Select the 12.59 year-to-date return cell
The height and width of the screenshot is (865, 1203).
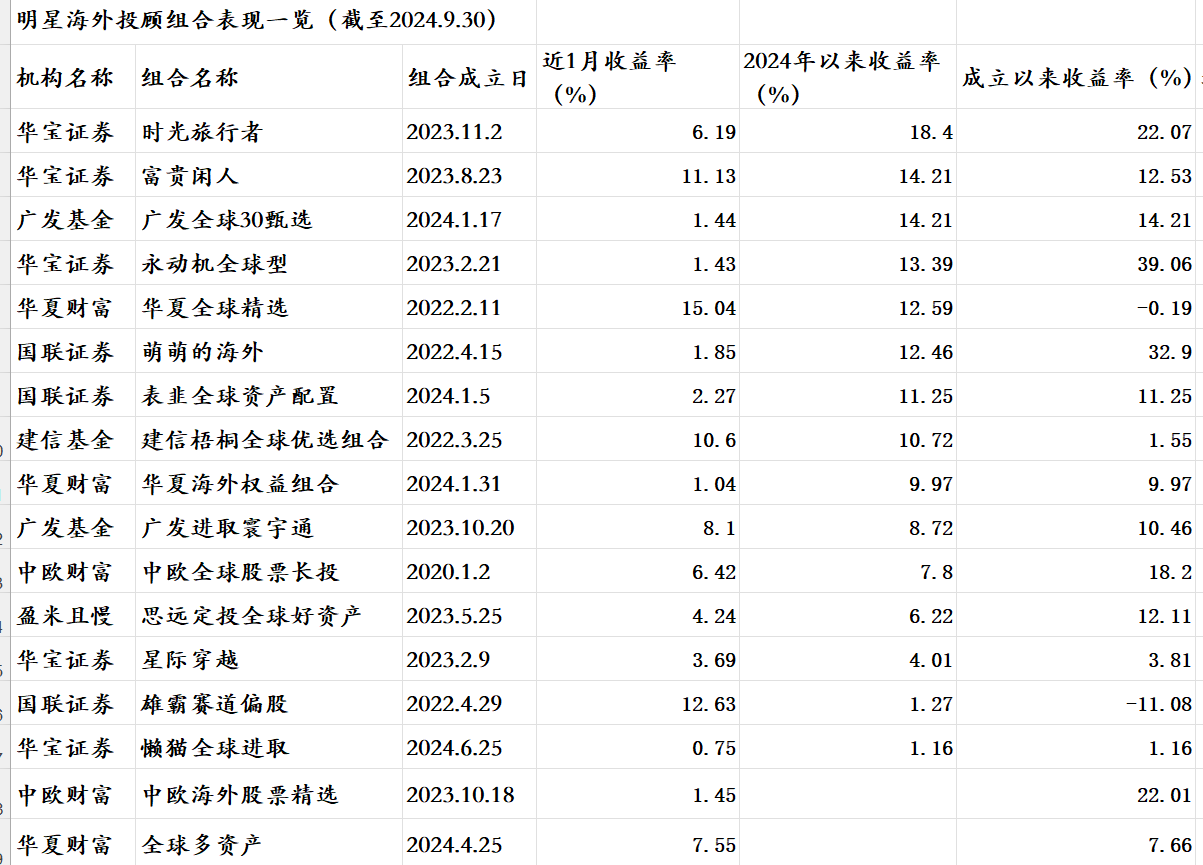click(x=848, y=307)
